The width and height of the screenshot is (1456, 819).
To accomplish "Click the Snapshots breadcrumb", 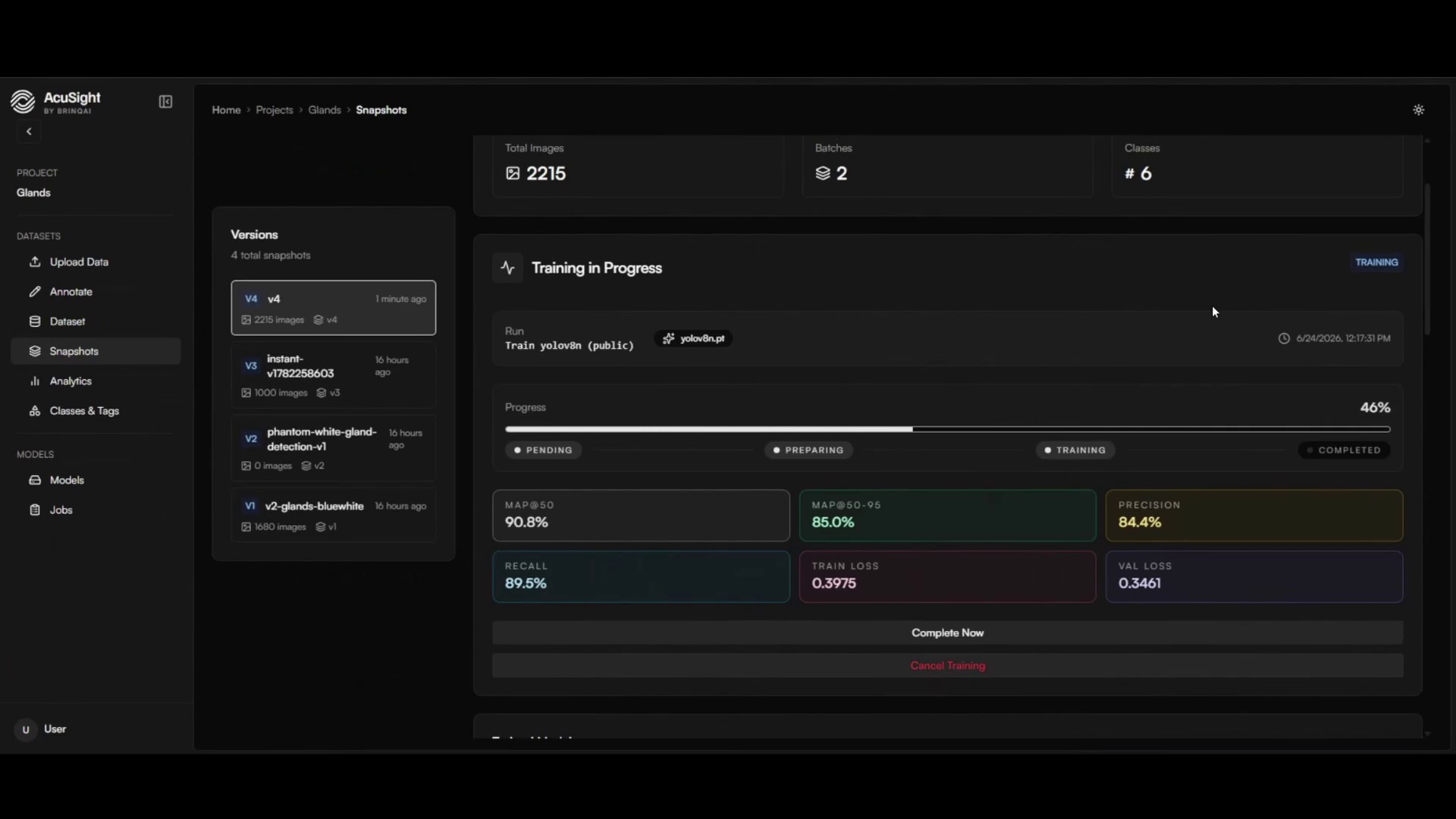I will 381,110.
